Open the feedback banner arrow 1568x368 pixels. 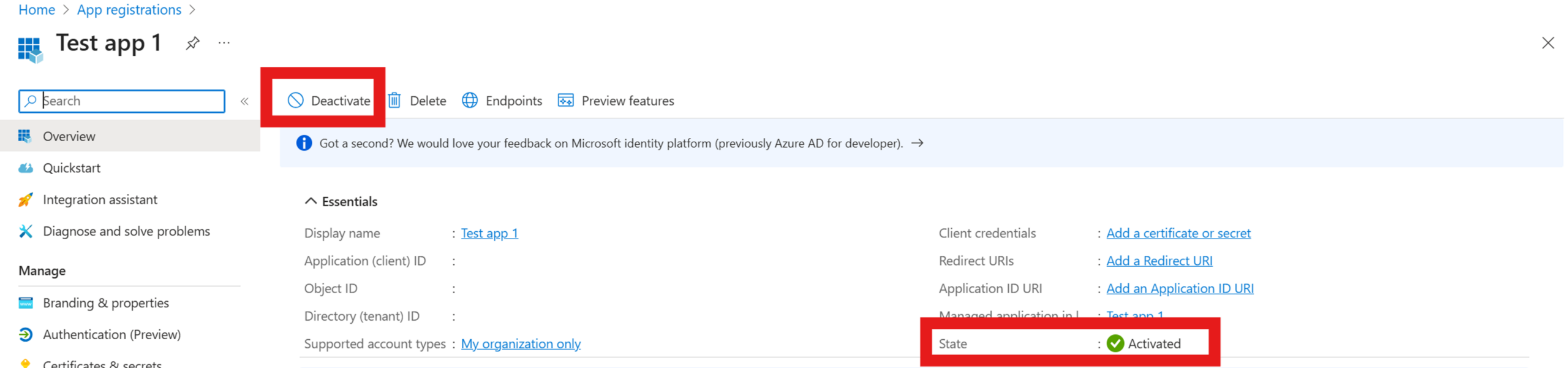coord(917,144)
